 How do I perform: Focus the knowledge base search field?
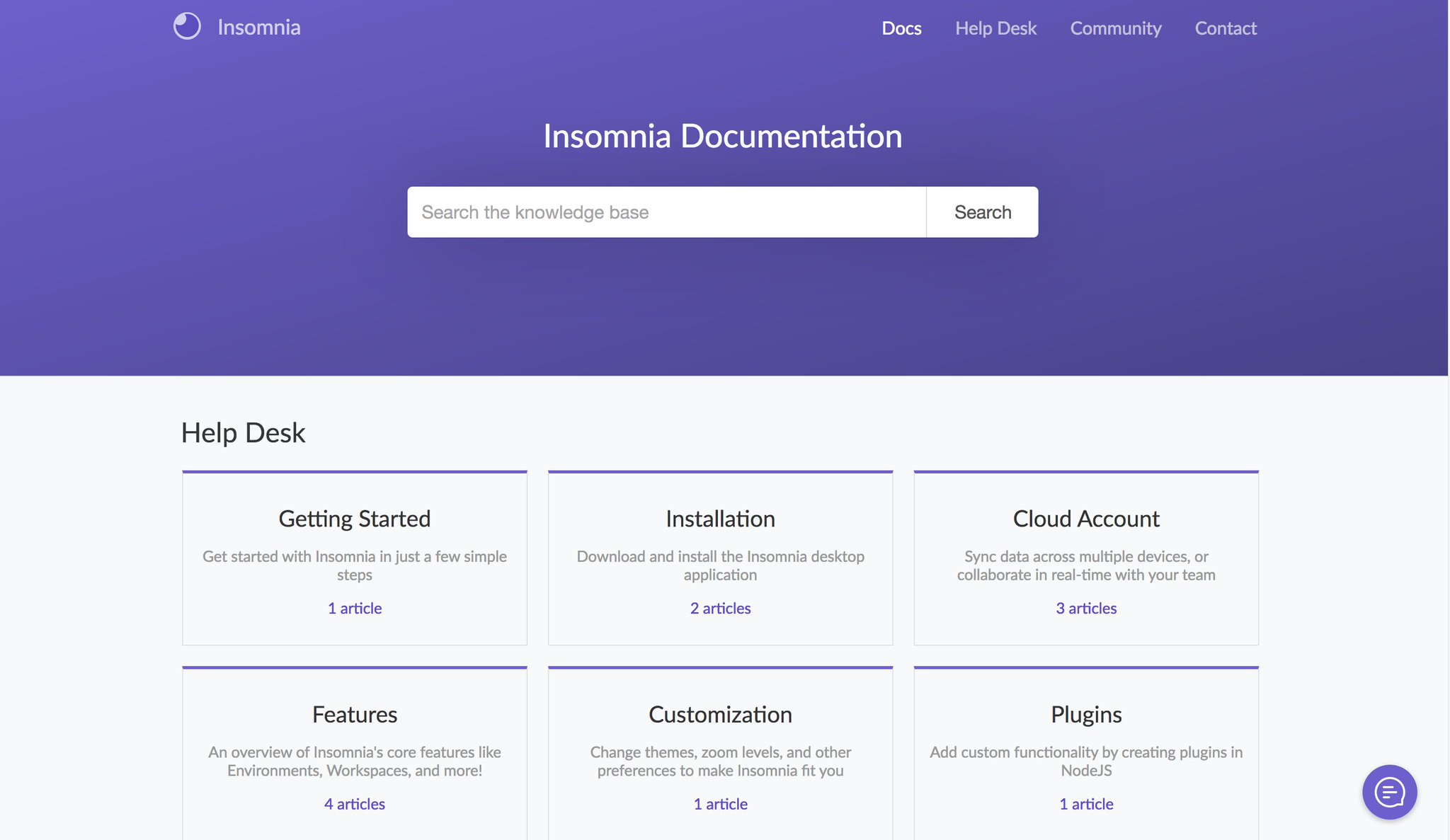(x=666, y=212)
